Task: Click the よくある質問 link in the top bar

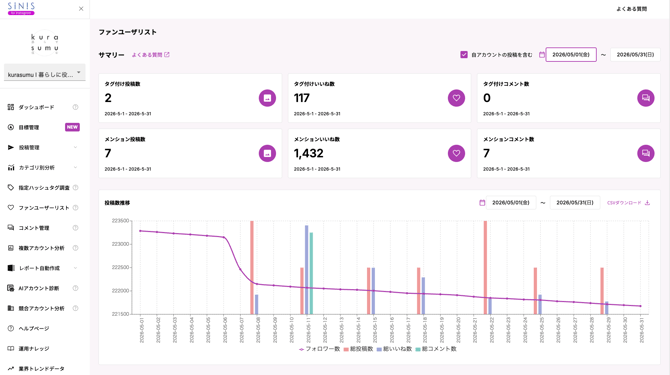Action: [632, 9]
